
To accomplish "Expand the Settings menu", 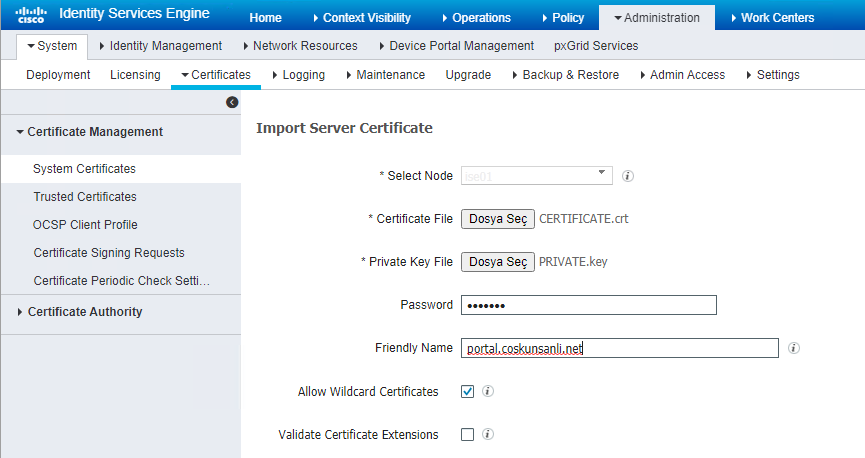I will point(773,74).
